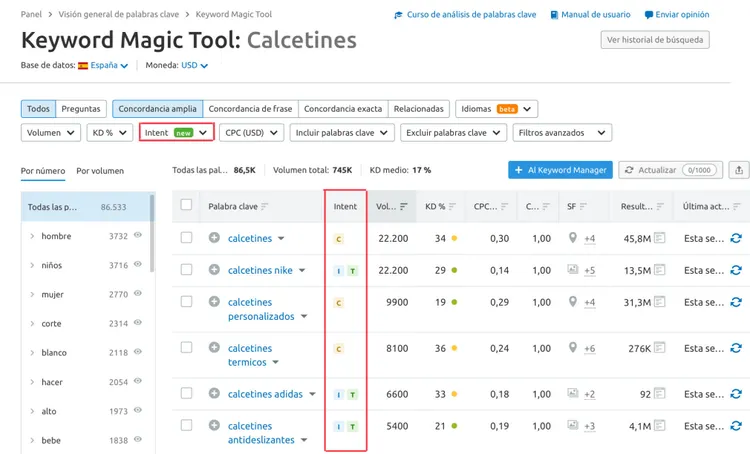Add 'calcetines antideslizantes' using plus icon
The height and width of the screenshot is (454, 750).
coord(214,425)
